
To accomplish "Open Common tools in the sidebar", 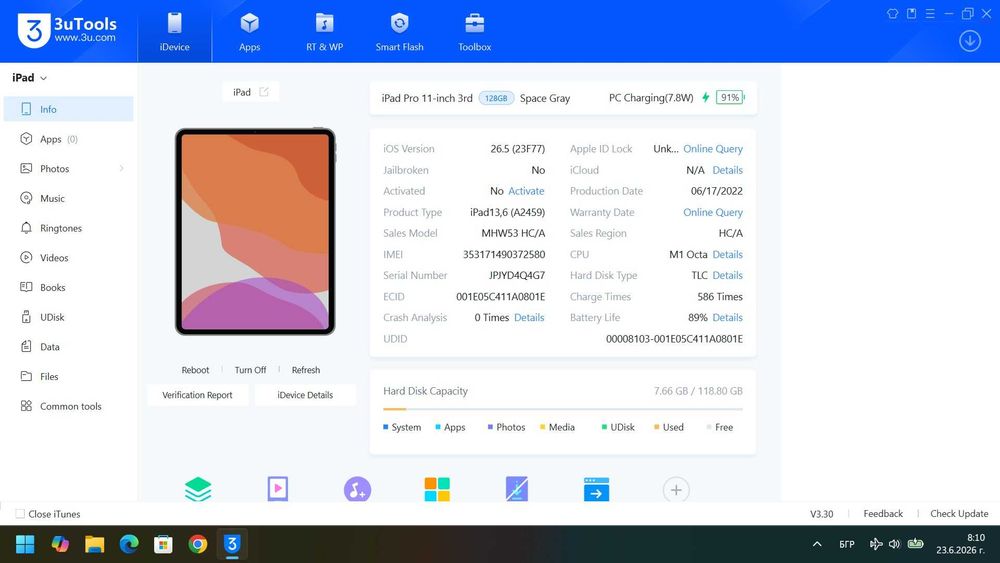I will (68, 406).
